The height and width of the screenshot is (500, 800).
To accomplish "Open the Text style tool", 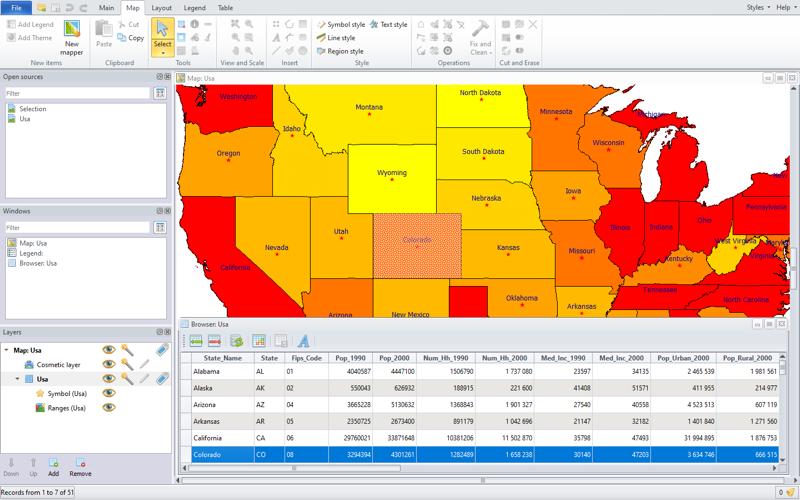I will pos(388,24).
